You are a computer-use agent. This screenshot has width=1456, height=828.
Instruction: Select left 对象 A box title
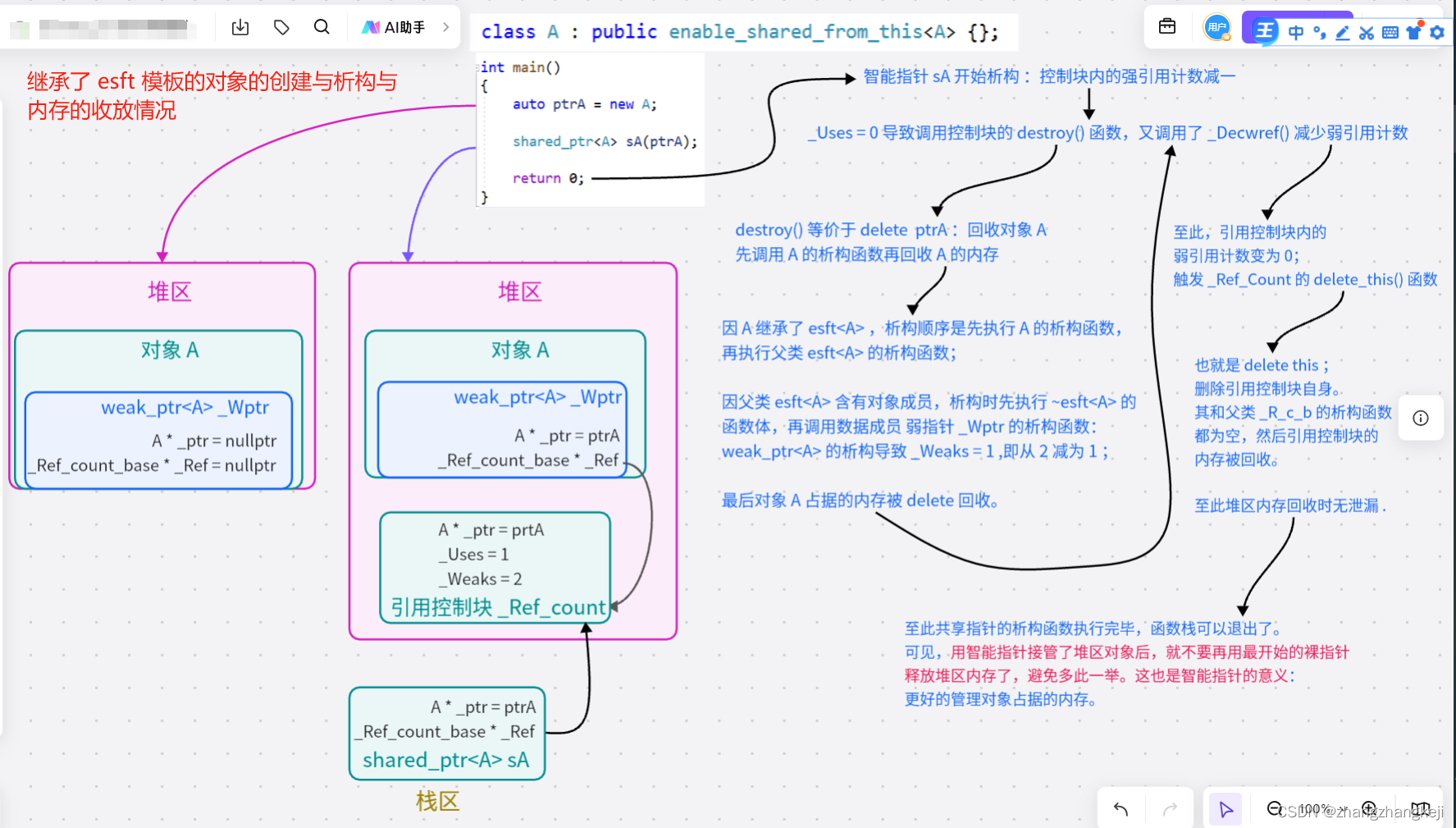click(169, 350)
